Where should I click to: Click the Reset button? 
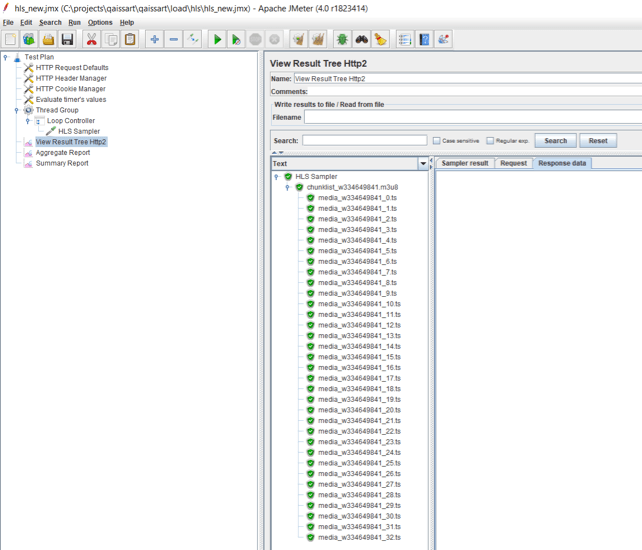click(598, 141)
